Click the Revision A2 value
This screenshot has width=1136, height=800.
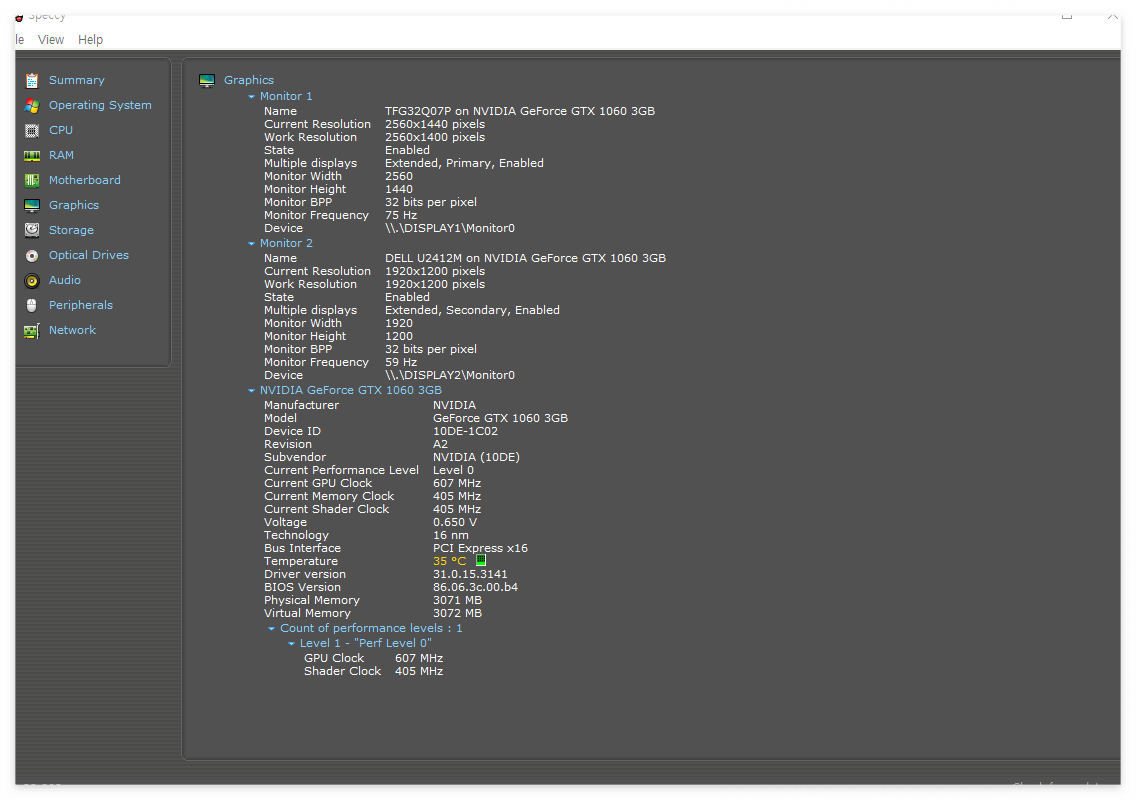pos(440,444)
